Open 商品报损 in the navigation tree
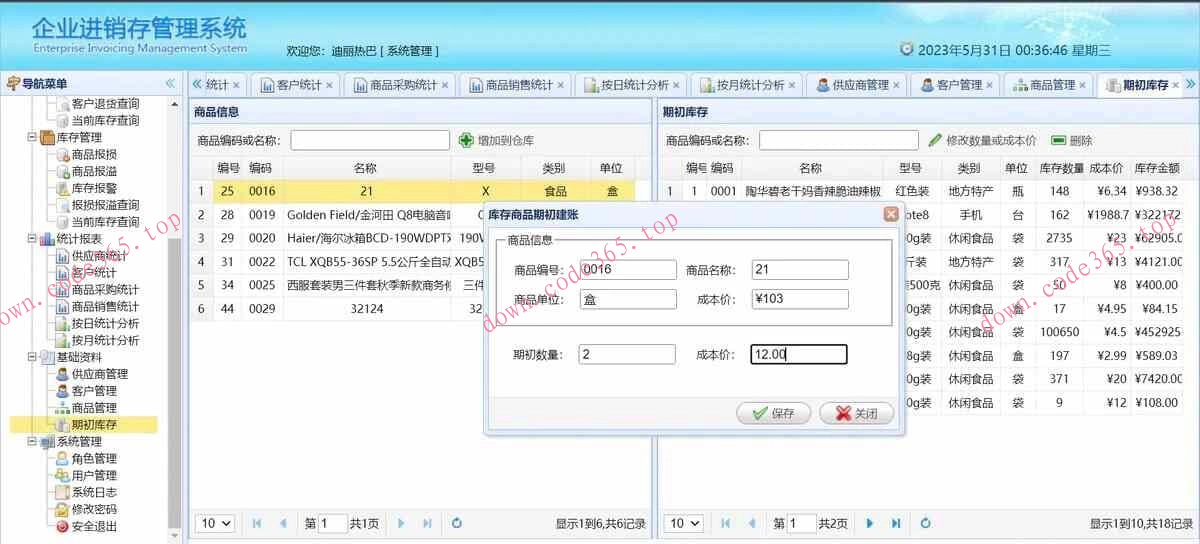This screenshot has height=544, width=1200. [94, 154]
